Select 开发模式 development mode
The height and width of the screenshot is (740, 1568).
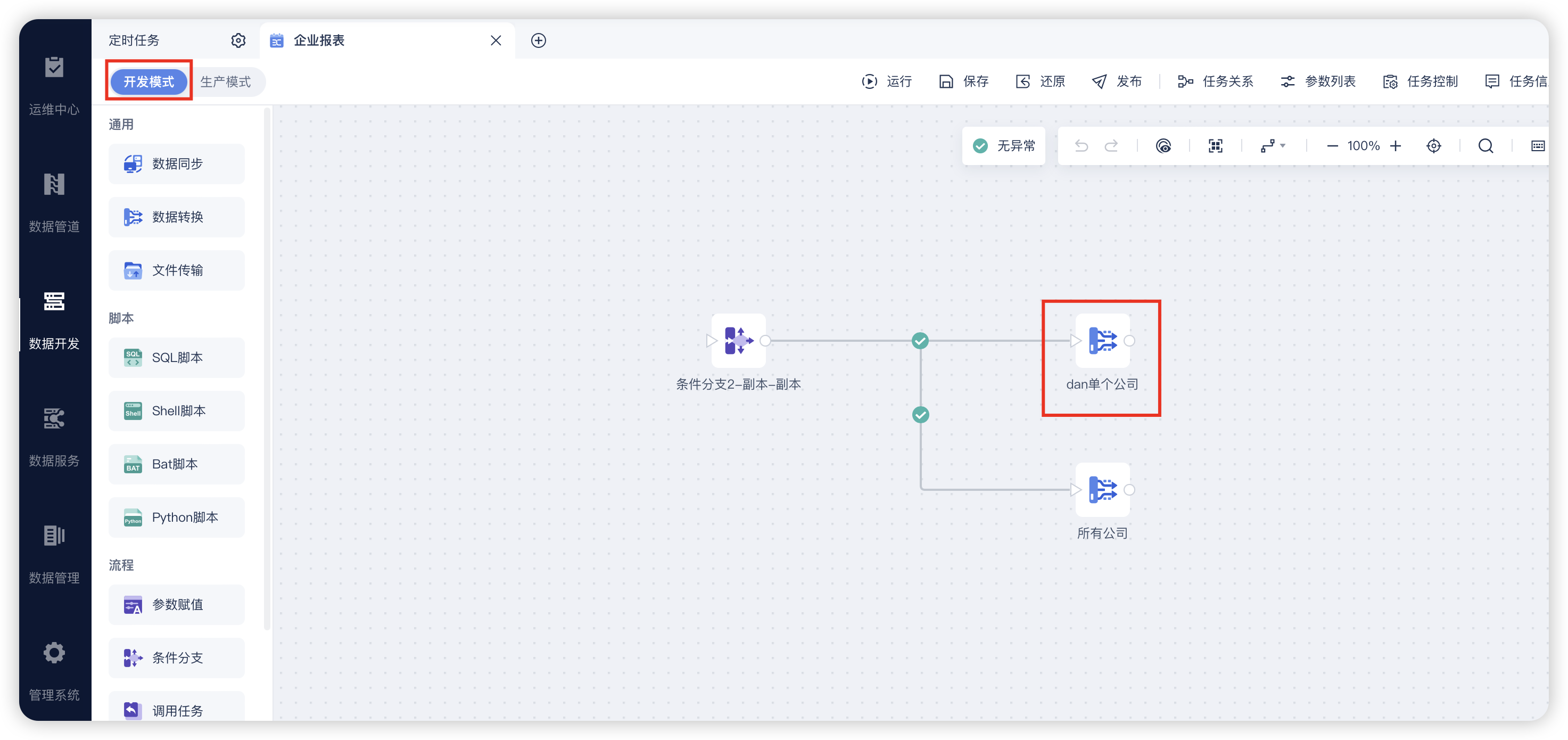click(148, 81)
